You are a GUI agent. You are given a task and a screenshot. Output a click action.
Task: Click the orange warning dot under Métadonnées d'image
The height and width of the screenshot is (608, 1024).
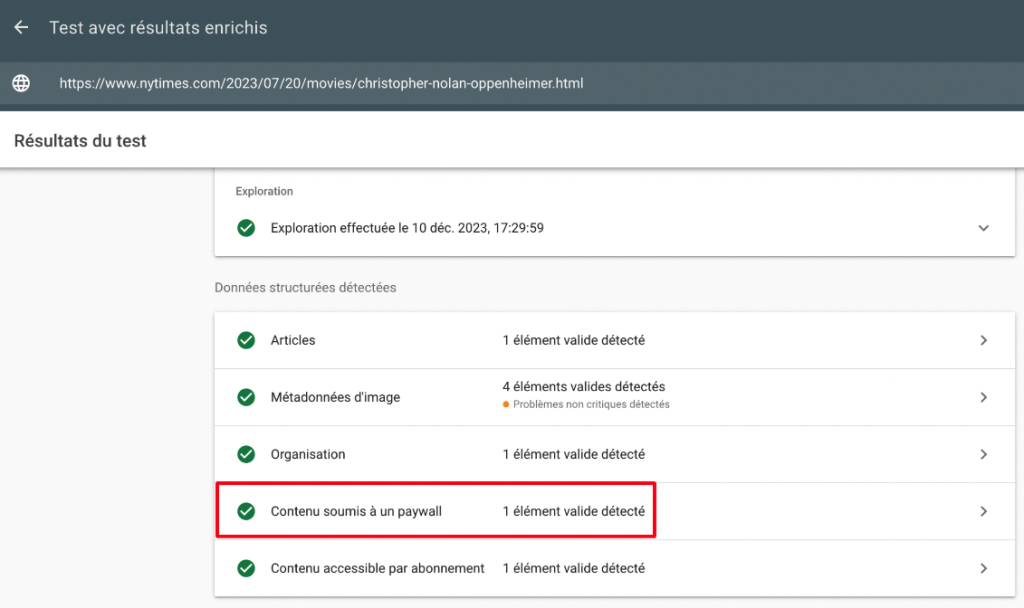(x=503, y=404)
